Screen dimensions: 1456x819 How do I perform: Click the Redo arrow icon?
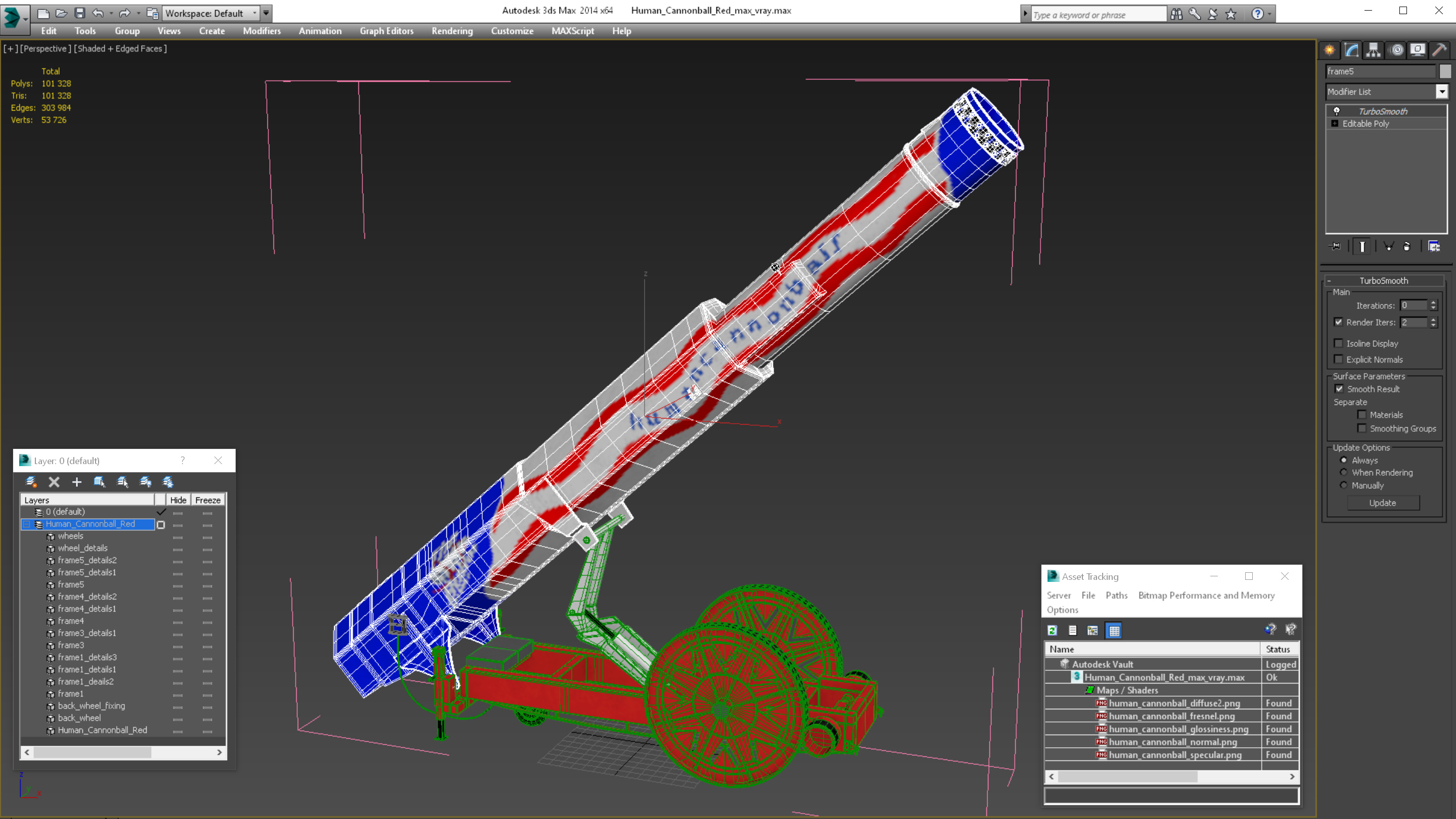tap(124, 13)
